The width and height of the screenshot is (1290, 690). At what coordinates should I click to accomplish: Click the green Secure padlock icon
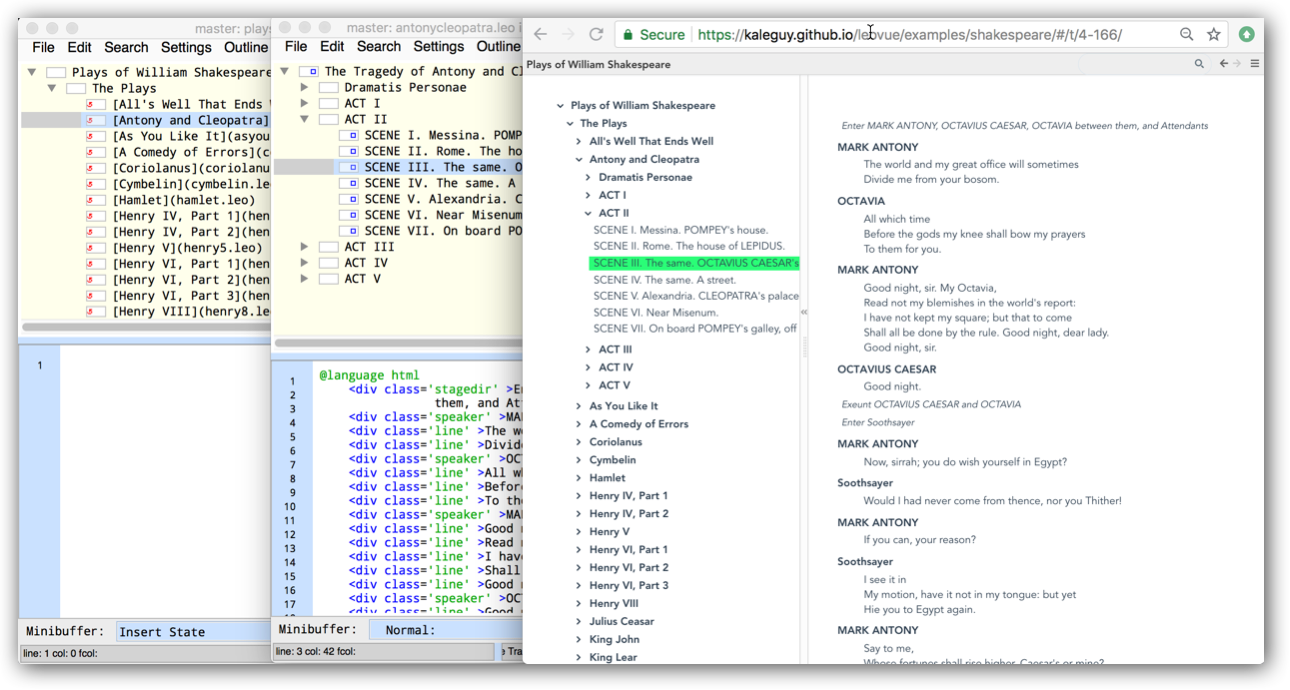point(627,34)
